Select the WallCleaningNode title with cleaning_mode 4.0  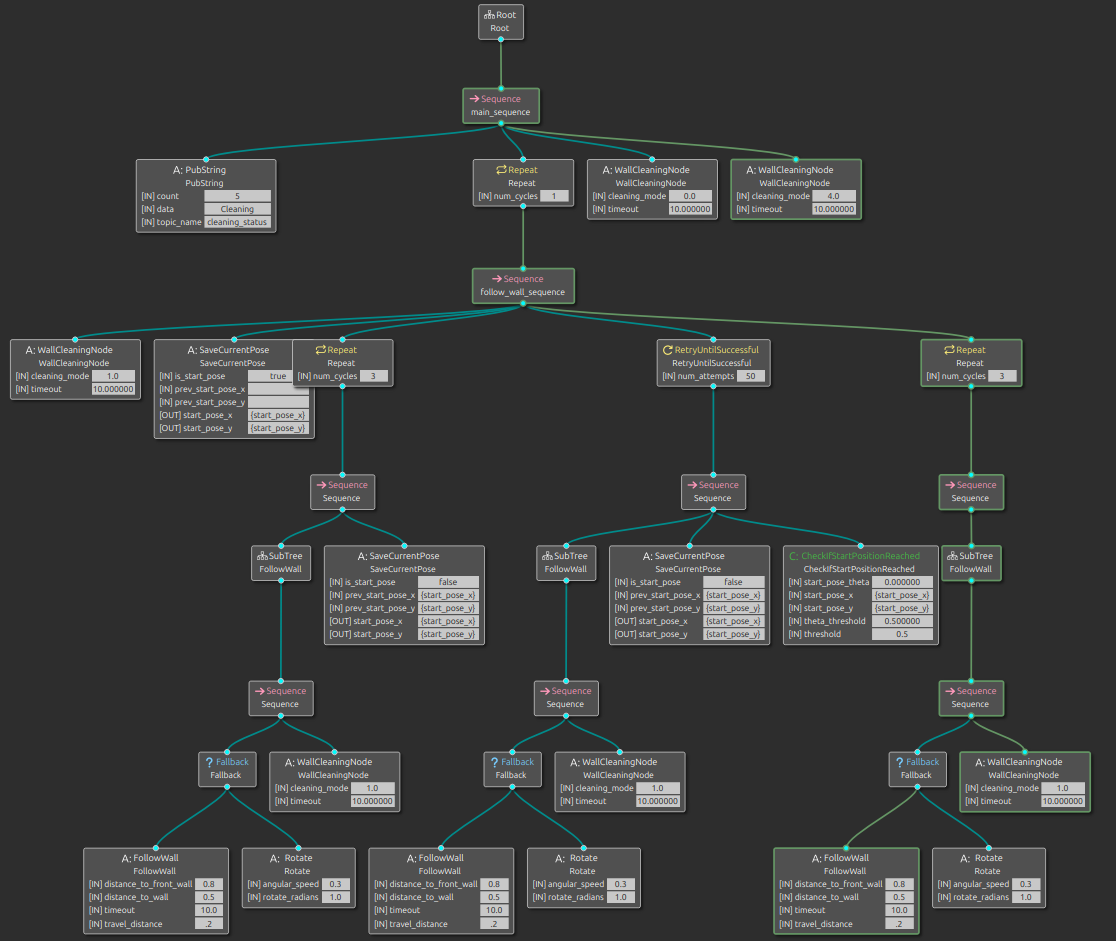point(794,170)
